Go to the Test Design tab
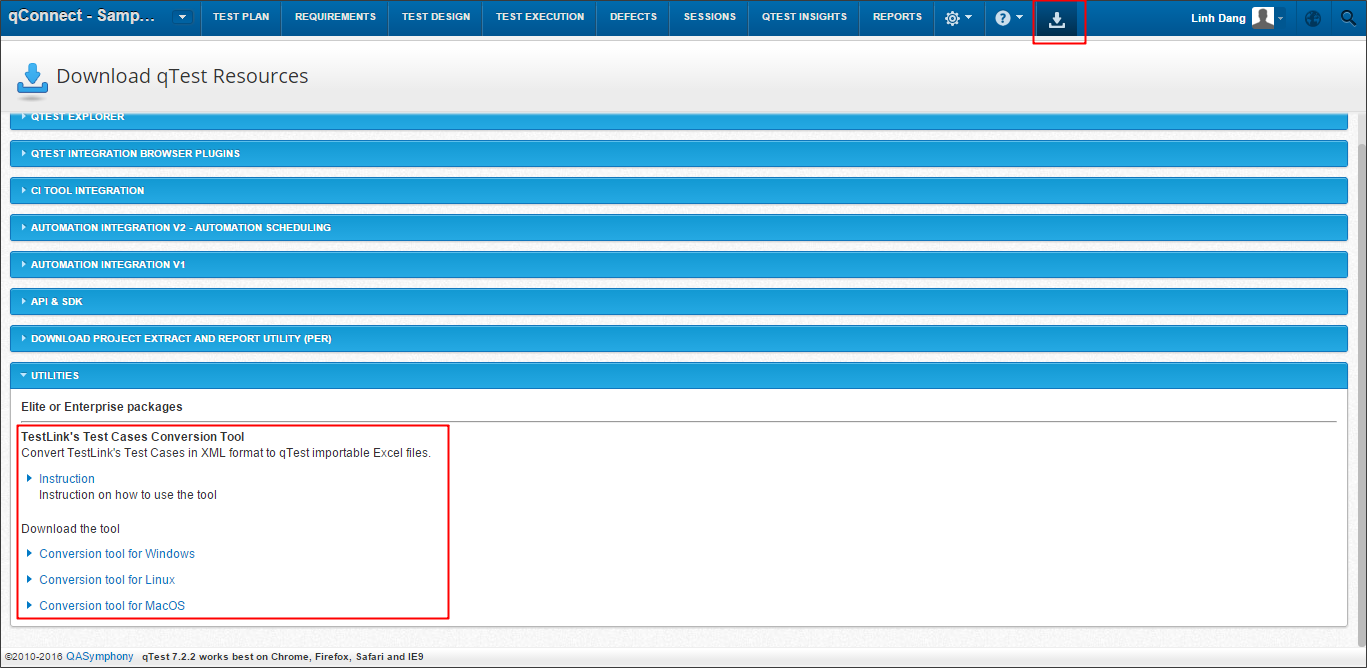The height and width of the screenshot is (668, 1367). pos(436,18)
